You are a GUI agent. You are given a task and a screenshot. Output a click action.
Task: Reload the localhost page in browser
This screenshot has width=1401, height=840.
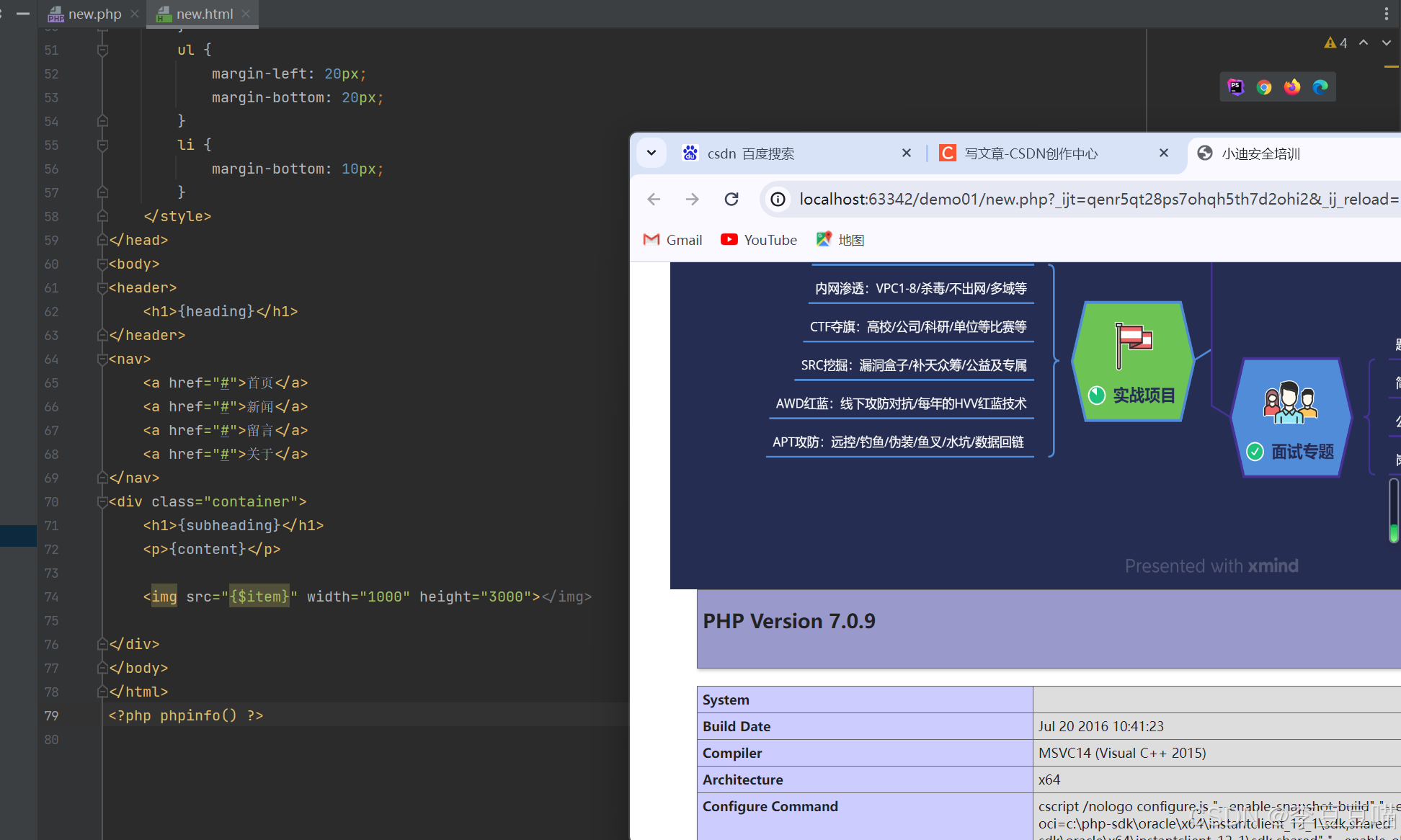pos(731,199)
